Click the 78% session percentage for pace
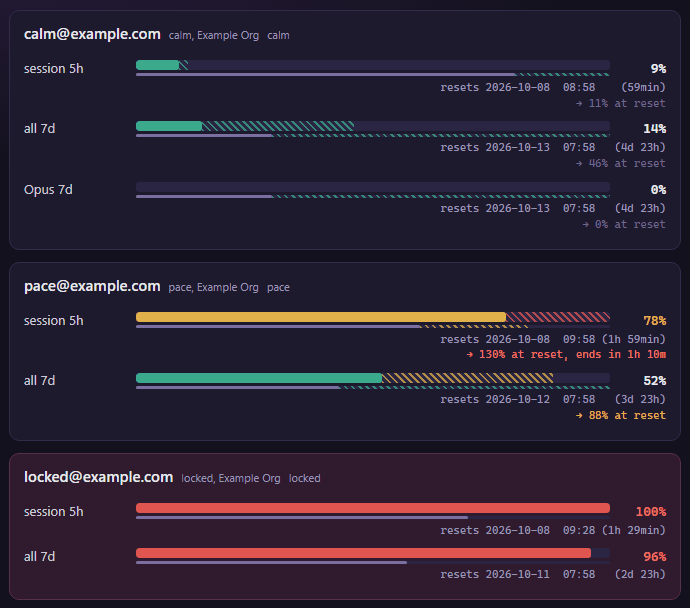The width and height of the screenshot is (690, 608). [x=655, y=321]
